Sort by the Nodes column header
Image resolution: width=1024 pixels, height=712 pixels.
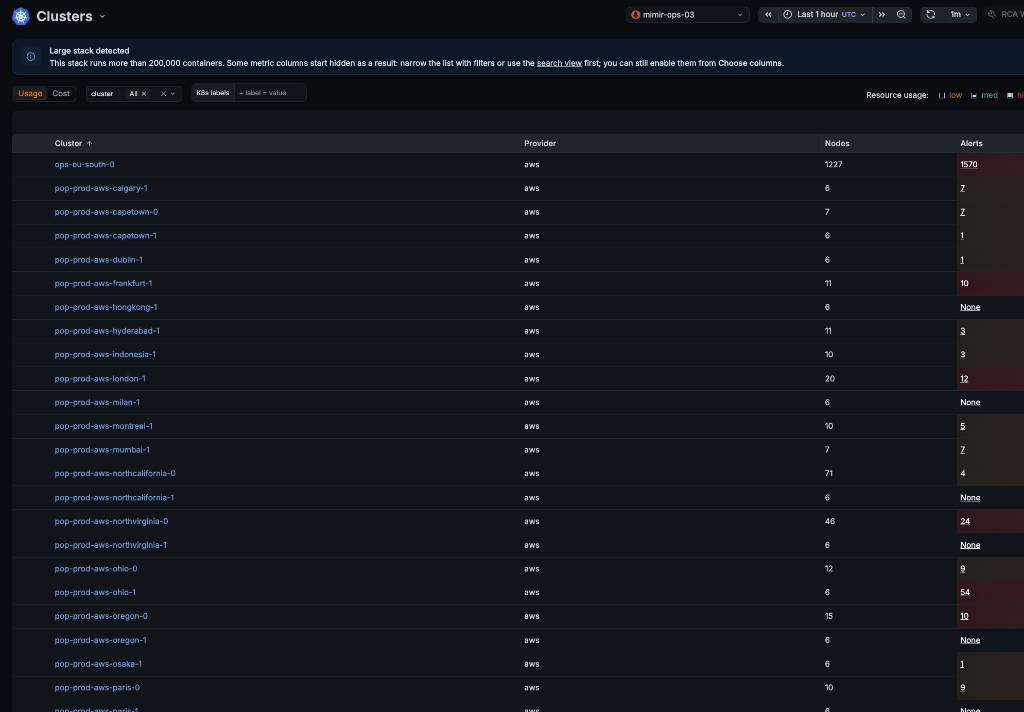837,143
